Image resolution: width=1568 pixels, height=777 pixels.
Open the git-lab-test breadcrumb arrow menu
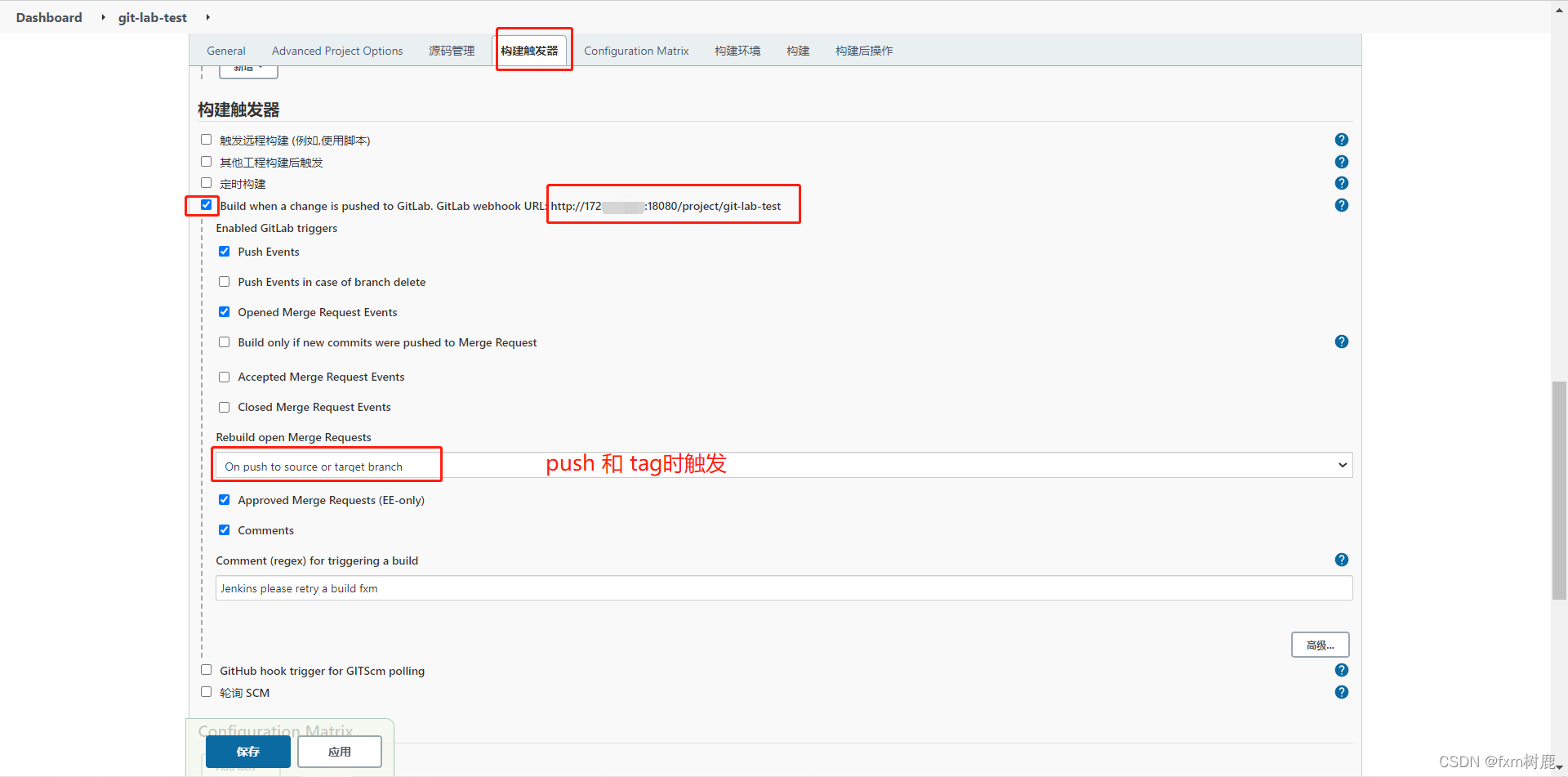click(x=207, y=17)
